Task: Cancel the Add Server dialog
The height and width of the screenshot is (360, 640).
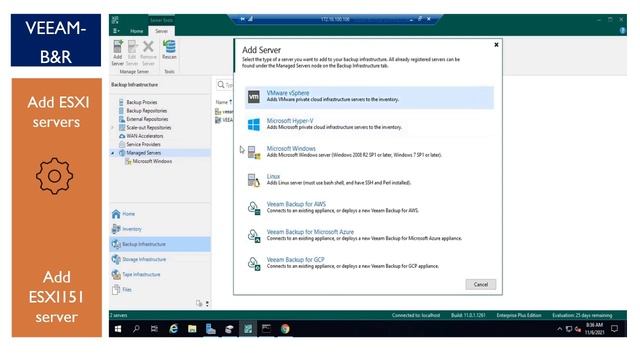Action: pyautogui.click(x=480, y=284)
